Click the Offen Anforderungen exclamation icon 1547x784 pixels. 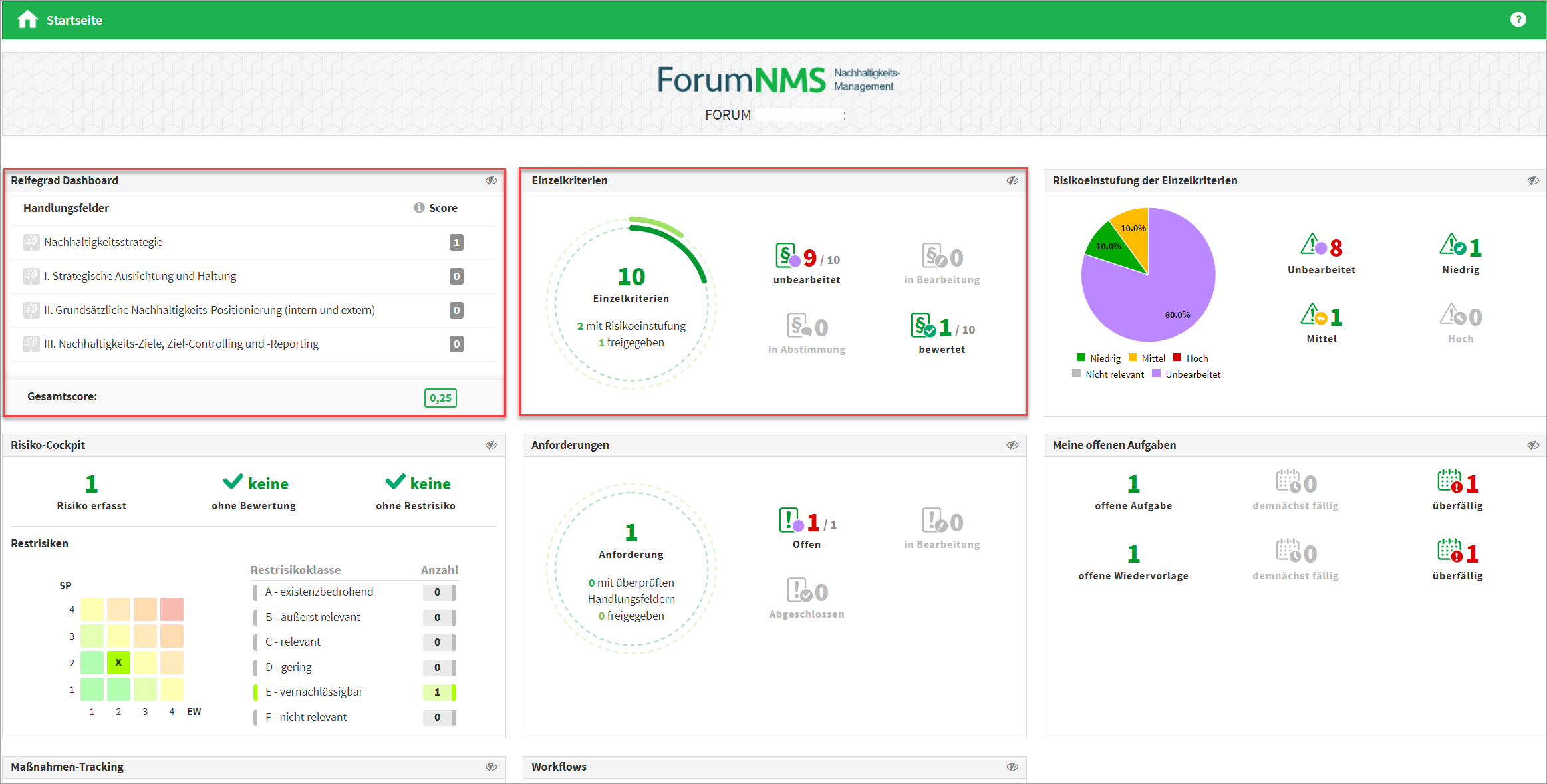[x=790, y=521]
